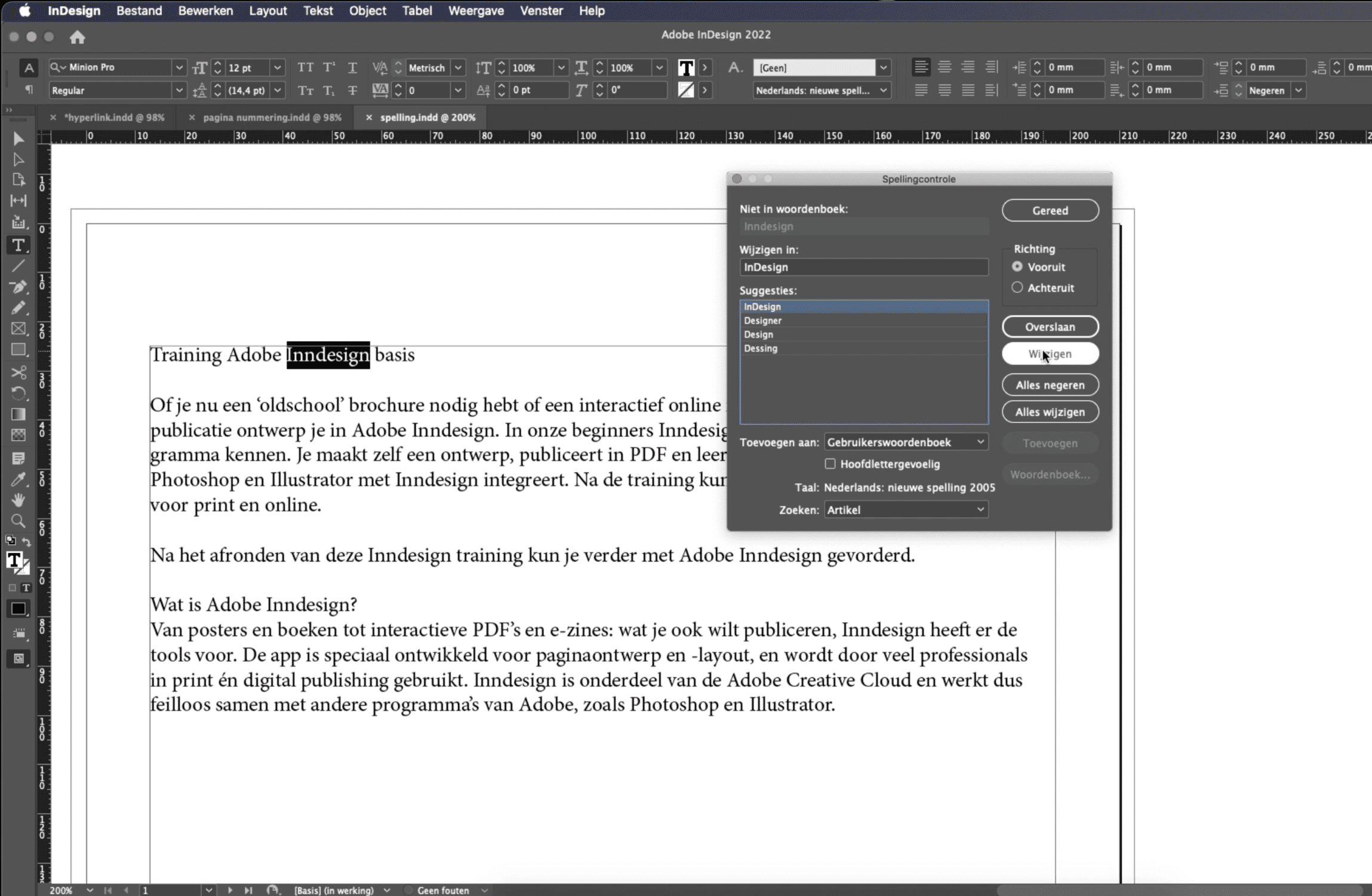
Task: Open the Regular font style dropdown
Action: click(179, 90)
